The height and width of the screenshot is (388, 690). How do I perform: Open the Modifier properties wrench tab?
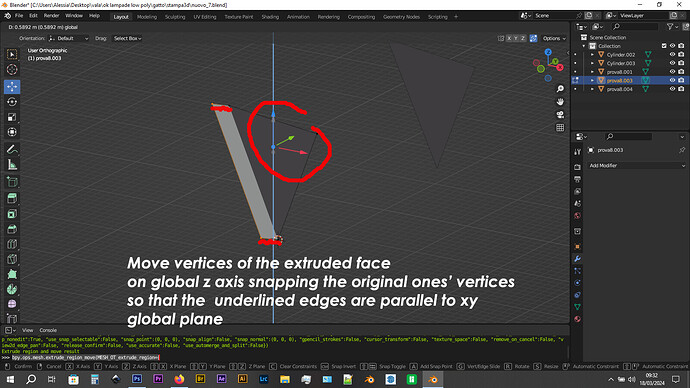pos(577,259)
